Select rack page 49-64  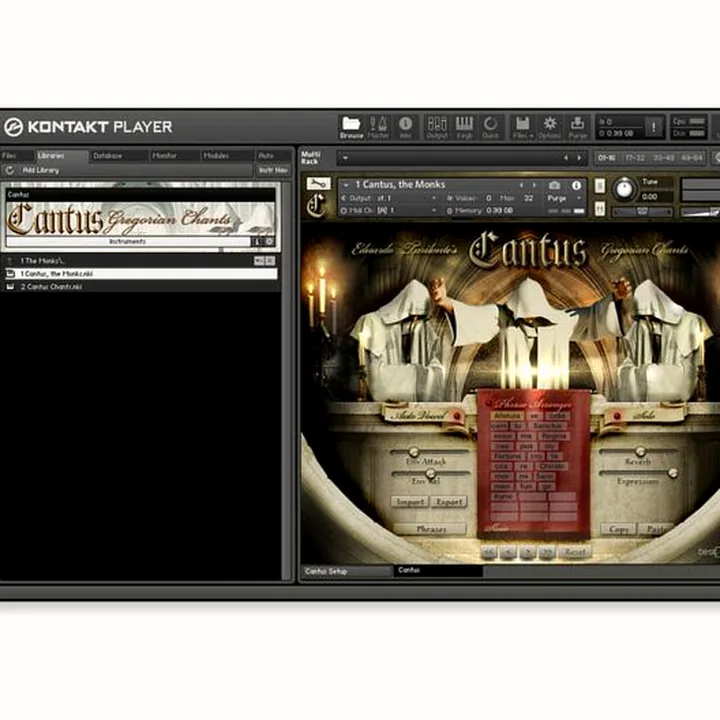[x=692, y=158]
